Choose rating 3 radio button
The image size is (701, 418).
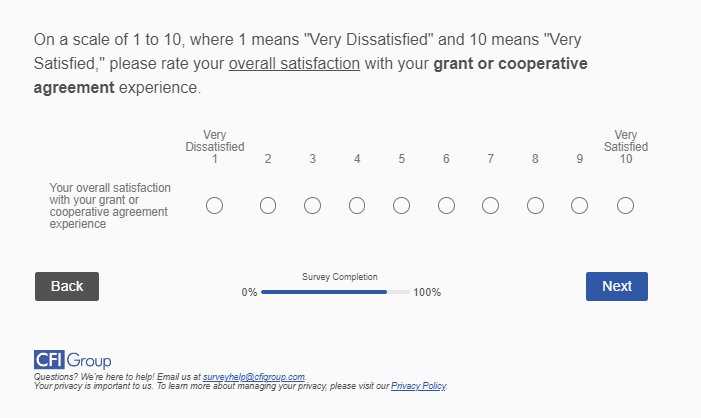(x=312, y=206)
